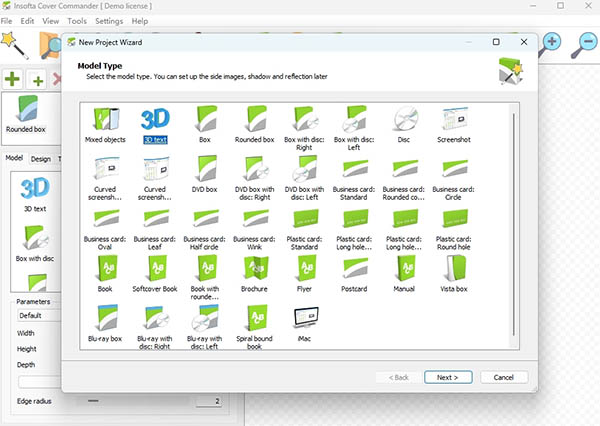Open the Edit menu

[x=27, y=21]
